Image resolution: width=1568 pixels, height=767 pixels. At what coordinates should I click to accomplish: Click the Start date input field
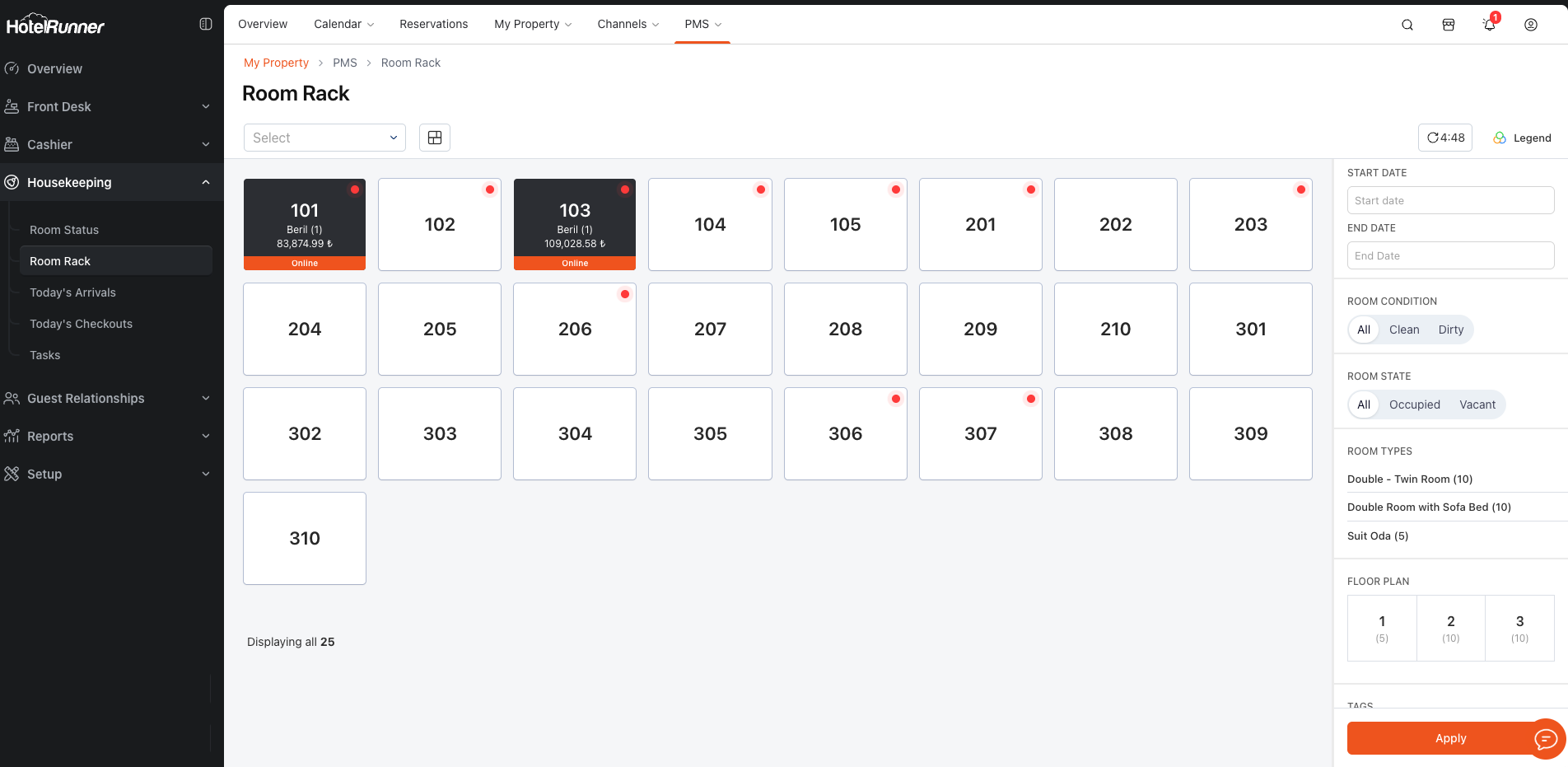[x=1450, y=200]
